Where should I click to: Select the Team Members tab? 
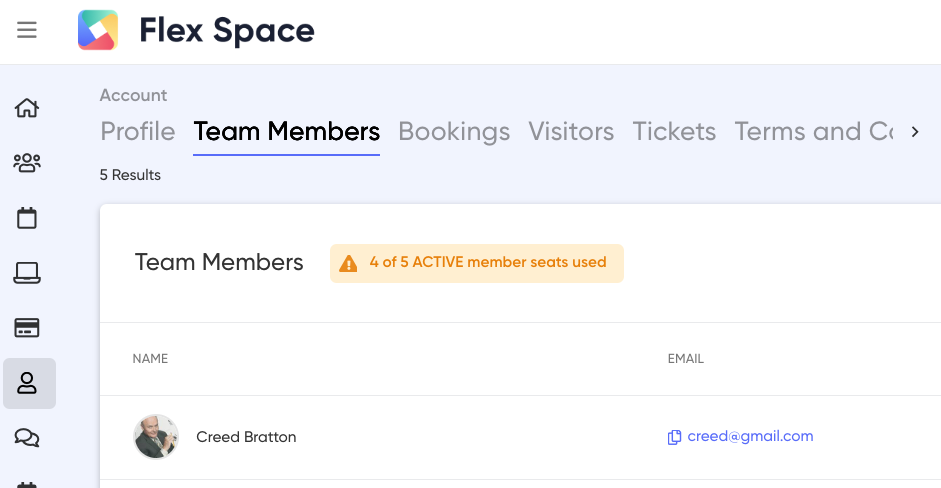tap(286, 131)
